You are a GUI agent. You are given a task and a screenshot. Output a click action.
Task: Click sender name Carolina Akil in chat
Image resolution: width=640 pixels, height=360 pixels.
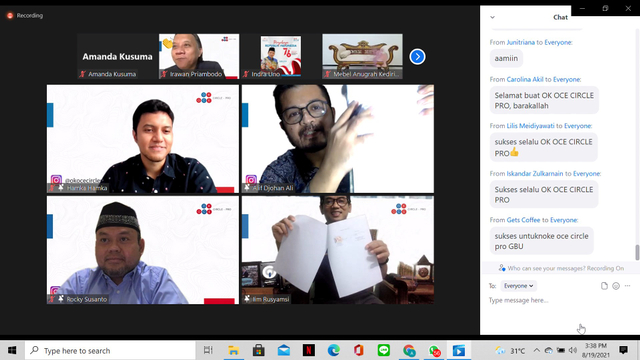(525, 80)
